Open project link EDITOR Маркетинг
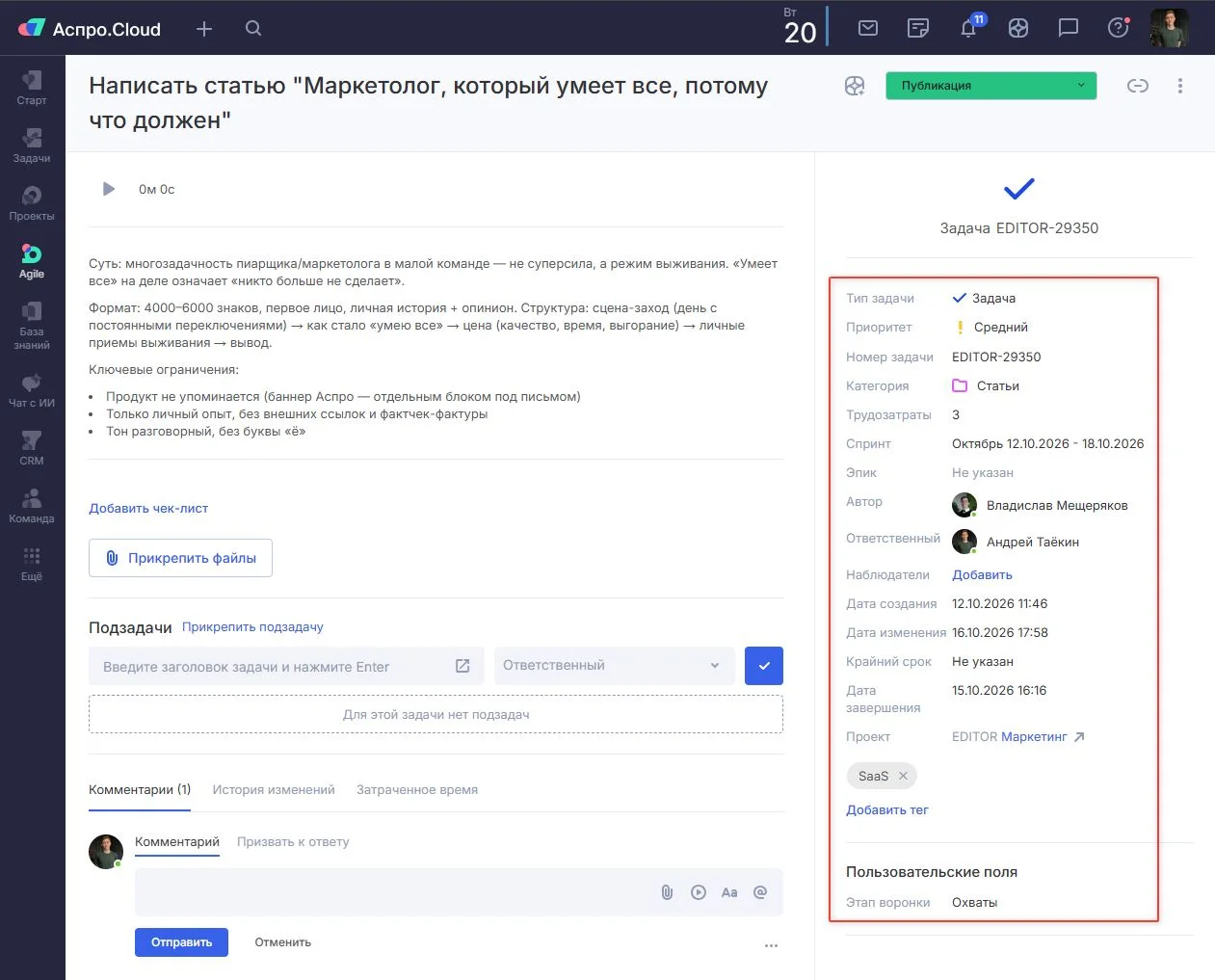 tap(1017, 736)
